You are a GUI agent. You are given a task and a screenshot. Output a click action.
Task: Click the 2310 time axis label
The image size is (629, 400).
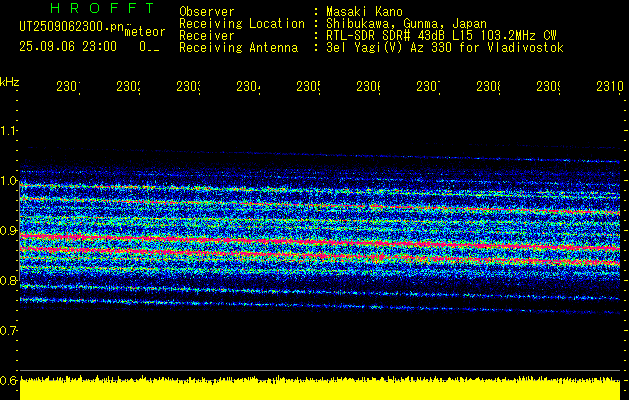click(x=610, y=86)
